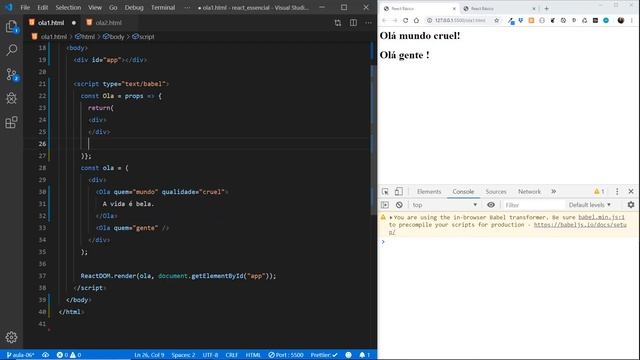This screenshot has height=360, width=640.
Task: Click the Open Changes icon in editor toolbar
Action: [338, 23]
